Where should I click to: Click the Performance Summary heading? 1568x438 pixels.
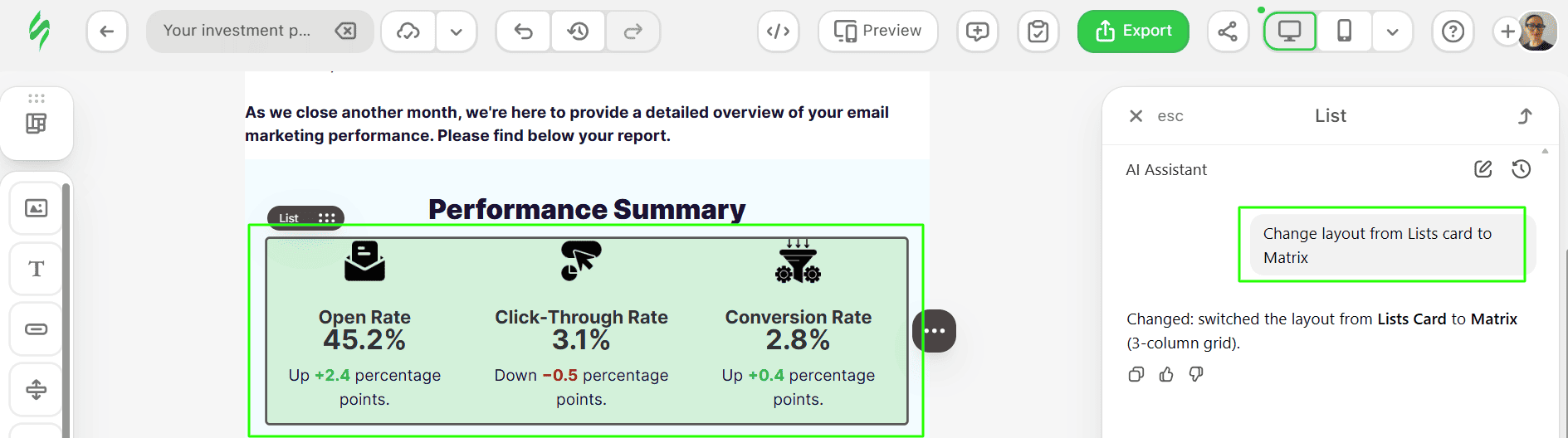[x=587, y=210]
